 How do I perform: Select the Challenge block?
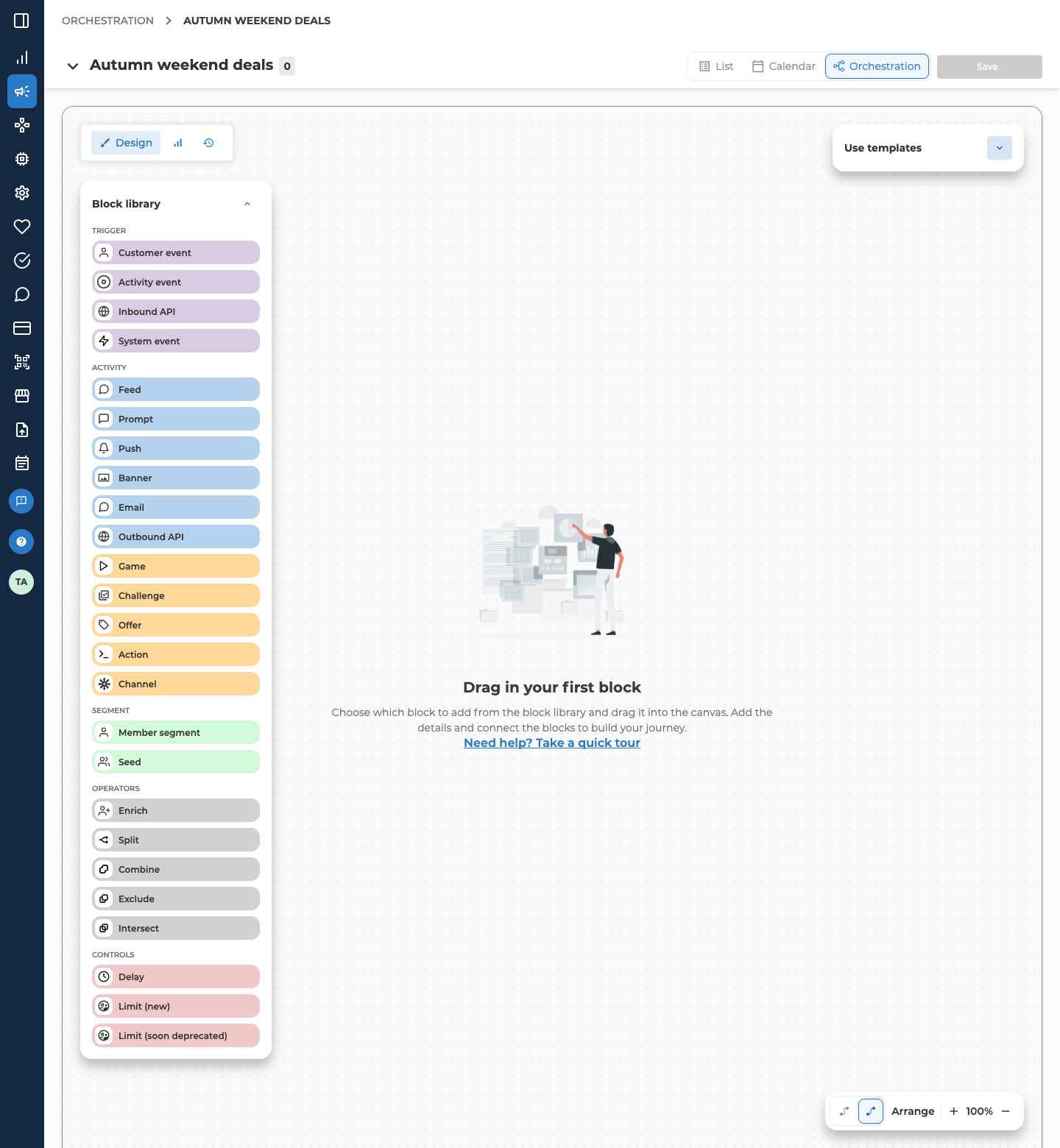click(x=176, y=595)
